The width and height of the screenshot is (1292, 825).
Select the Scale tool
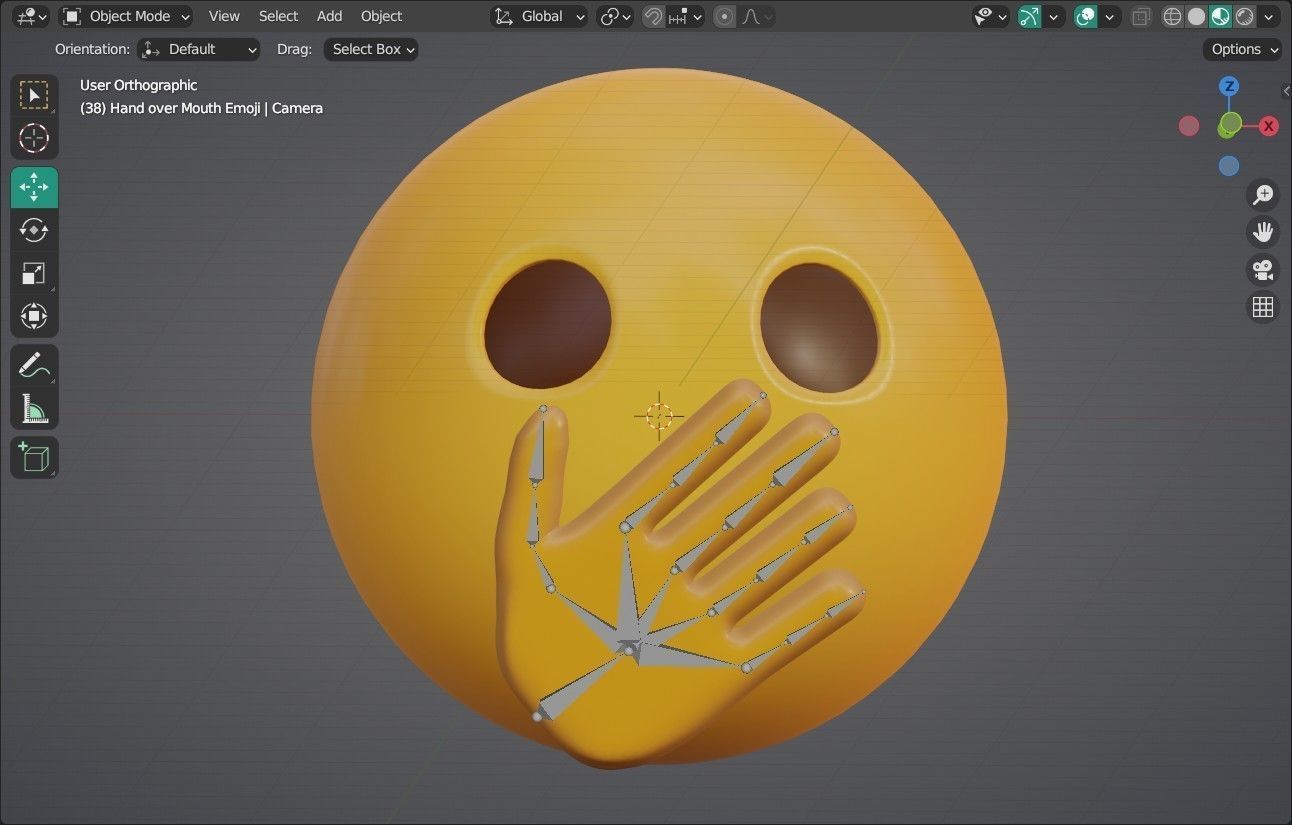(34, 273)
